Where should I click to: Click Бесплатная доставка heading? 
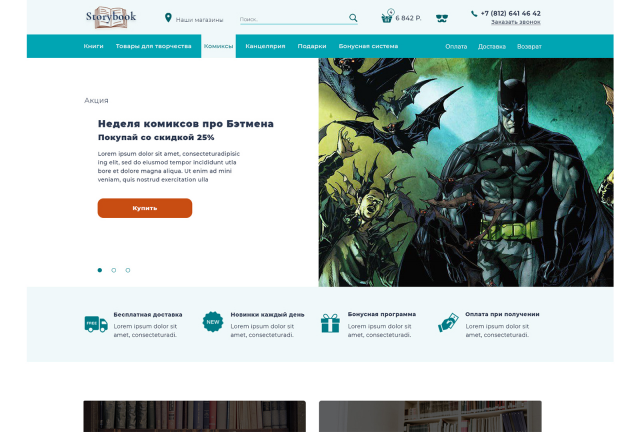coord(148,314)
